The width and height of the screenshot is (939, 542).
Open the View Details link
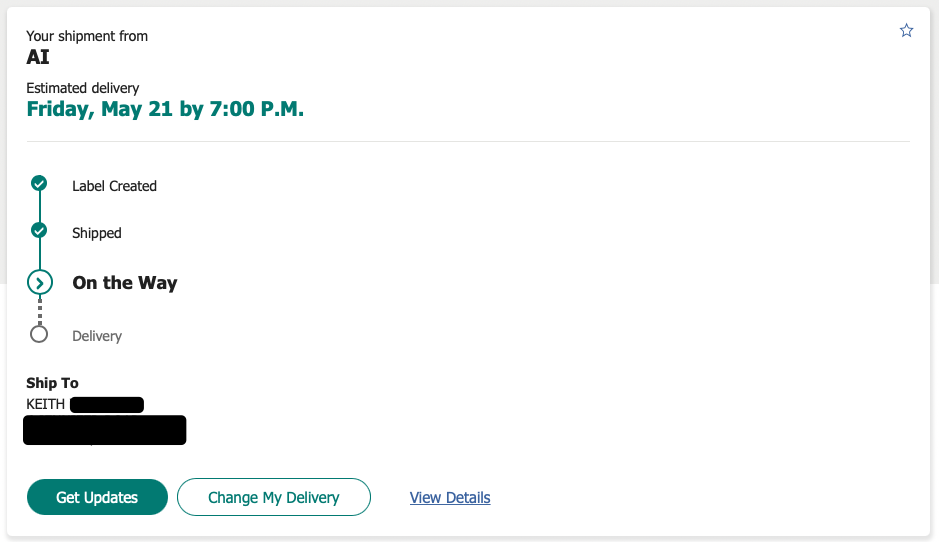tap(450, 497)
